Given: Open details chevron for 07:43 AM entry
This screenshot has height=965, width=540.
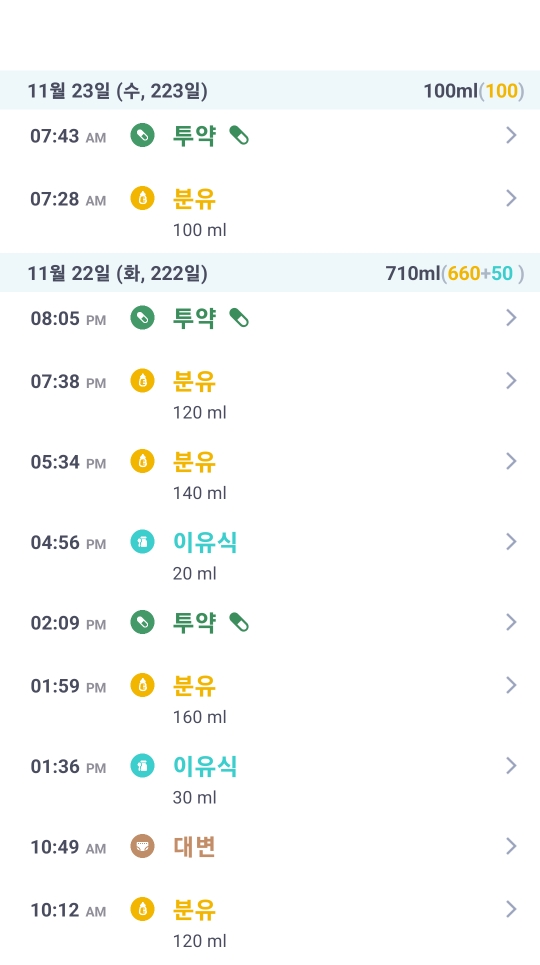Looking at the screenshot, I should [x=511, y=135].
